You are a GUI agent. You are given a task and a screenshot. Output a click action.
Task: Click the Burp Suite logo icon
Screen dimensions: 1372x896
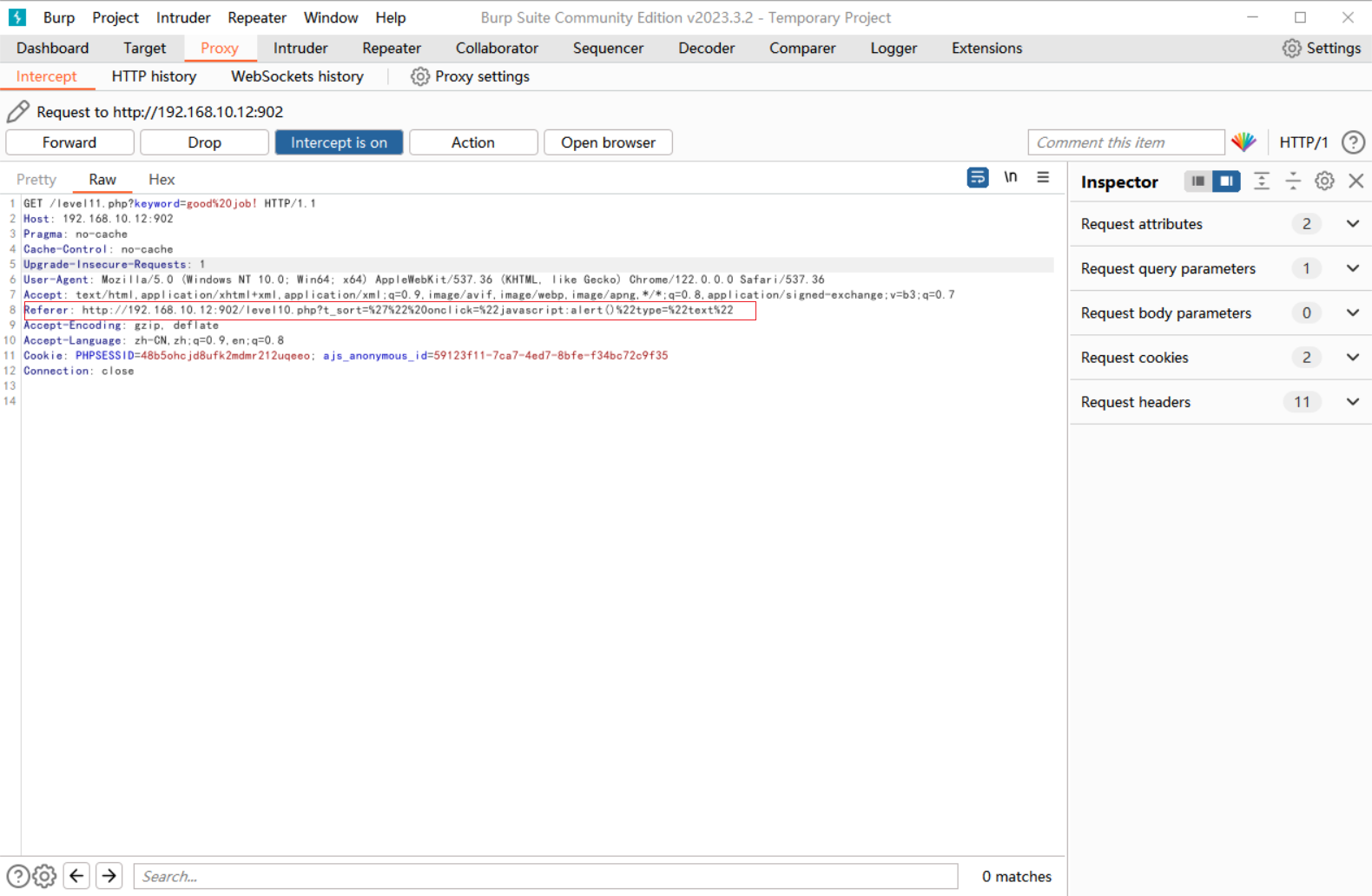(16, 17)
